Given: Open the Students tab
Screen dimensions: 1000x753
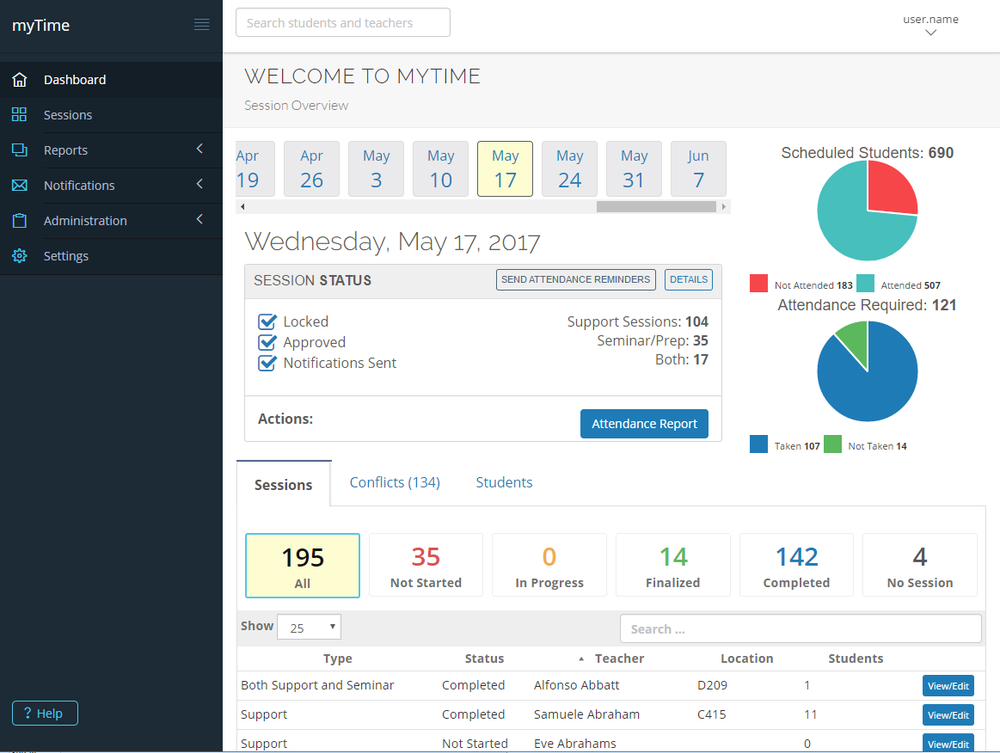Looking at the screenshot, I should pyautogui.click(x=503, y=482).
